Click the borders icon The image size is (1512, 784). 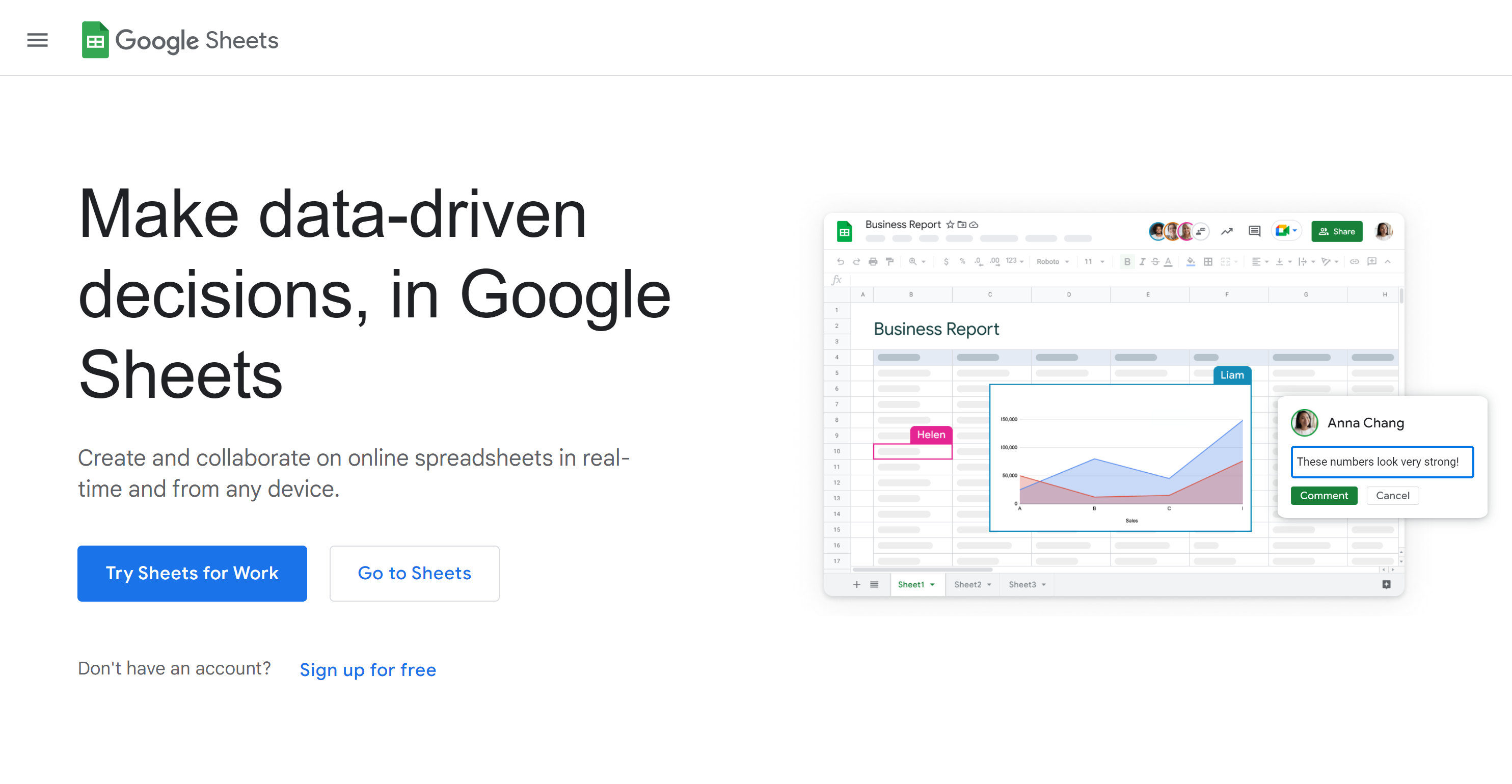click(x=1208, y=262)
